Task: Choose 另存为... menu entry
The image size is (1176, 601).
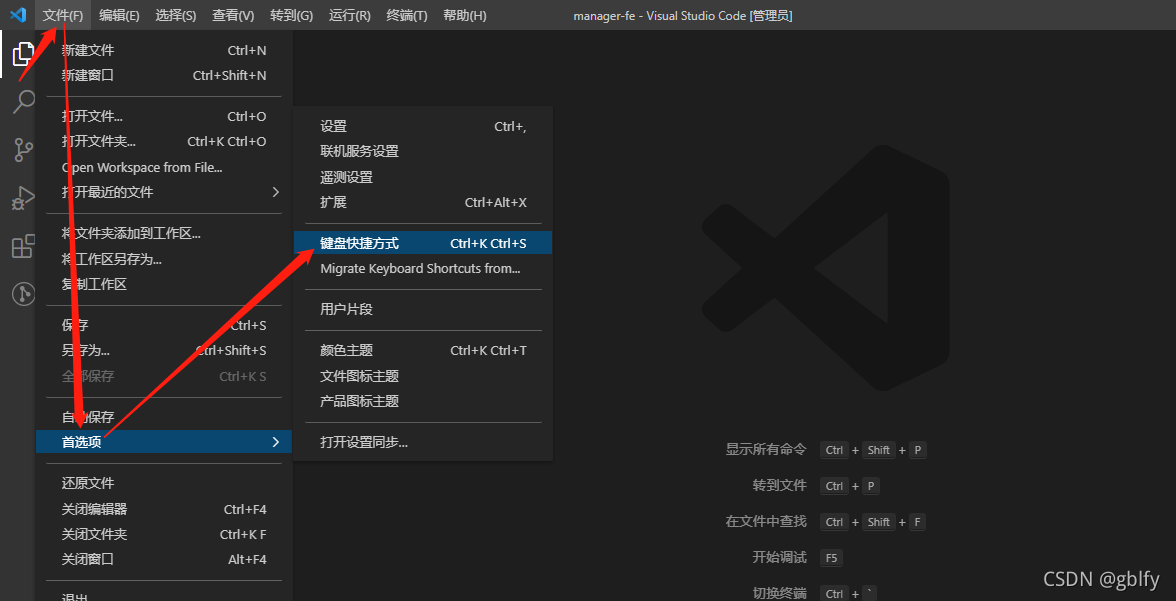Action: coord(164,350)
